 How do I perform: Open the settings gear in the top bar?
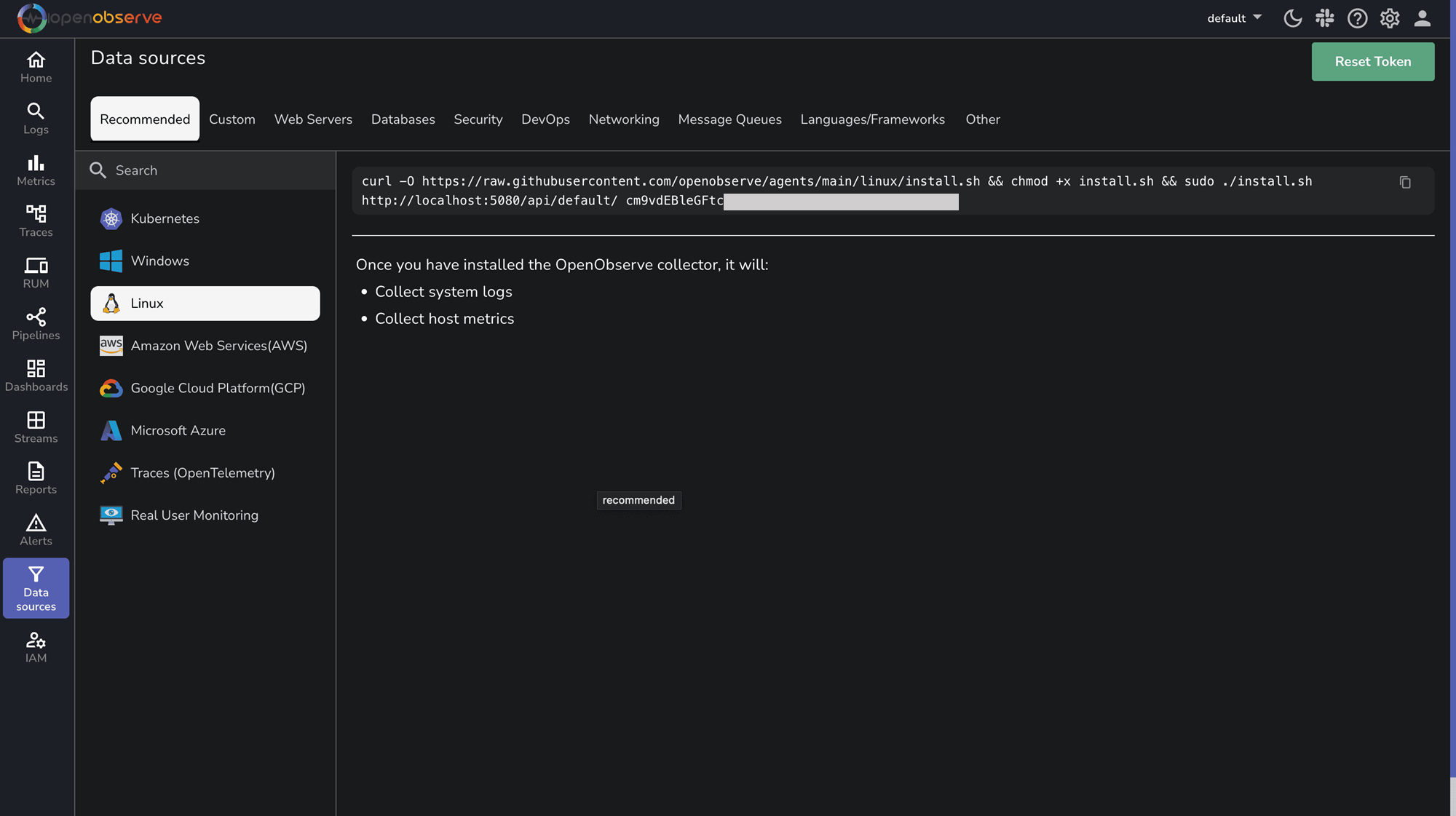pos(1389,18)
